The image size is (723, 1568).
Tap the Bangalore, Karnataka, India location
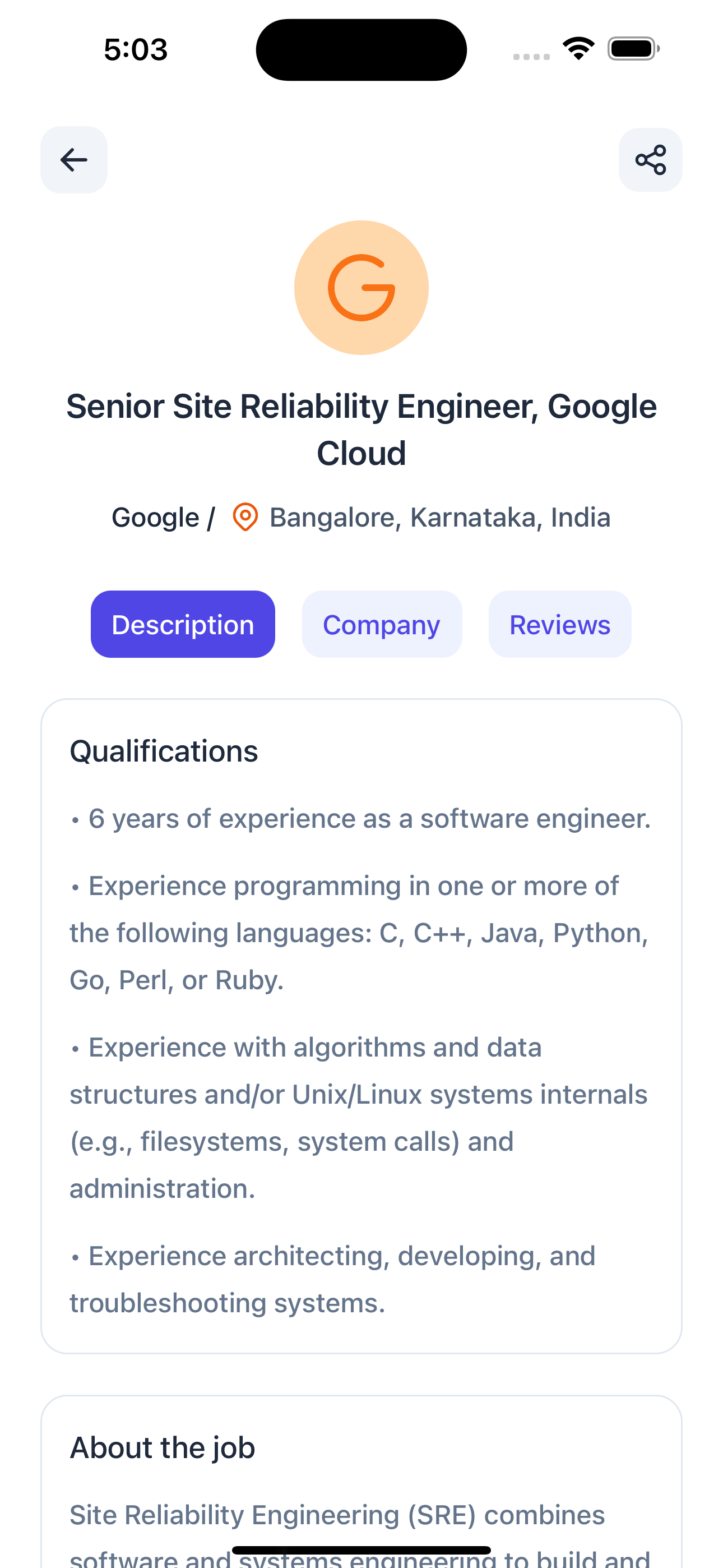click(x=439, y=518)
